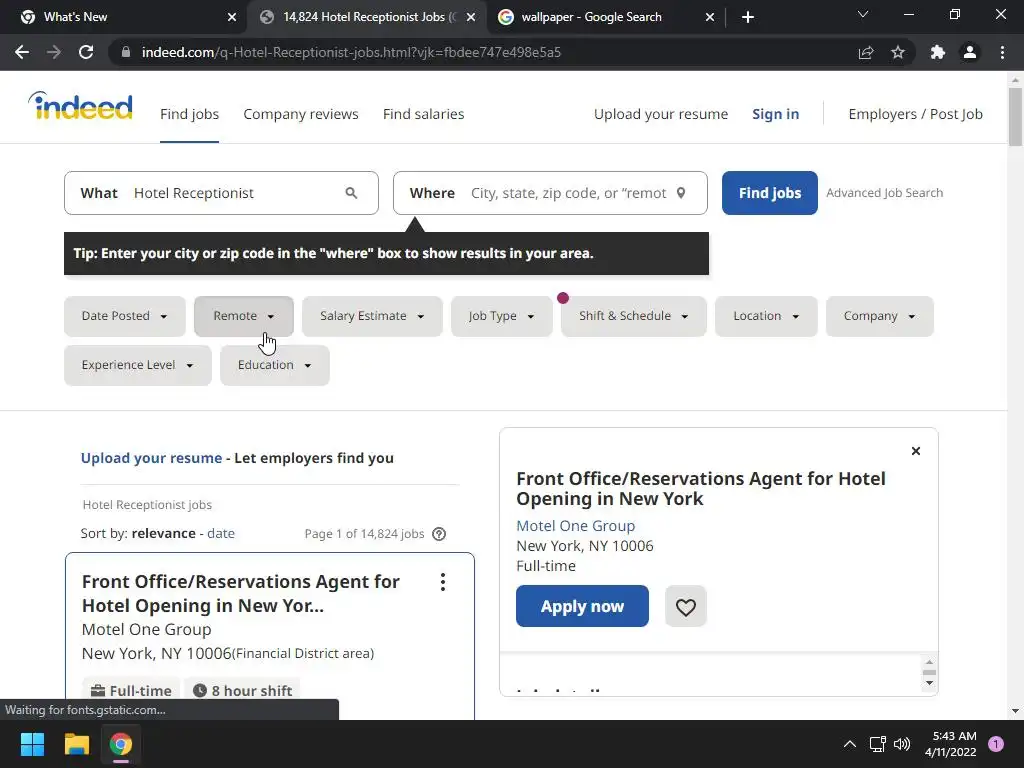Click the help icon next to job count
This screenshot has width=1024, height=768.
click(440, 534)
